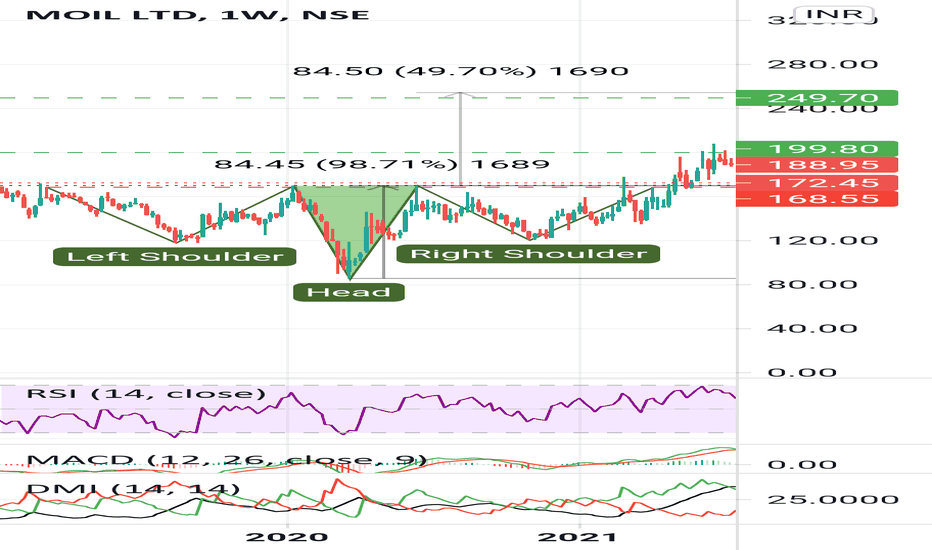The width and height of the screenshot is (932, 550).
Task: Click the 188.95 red price label
Action: (816, 165)
